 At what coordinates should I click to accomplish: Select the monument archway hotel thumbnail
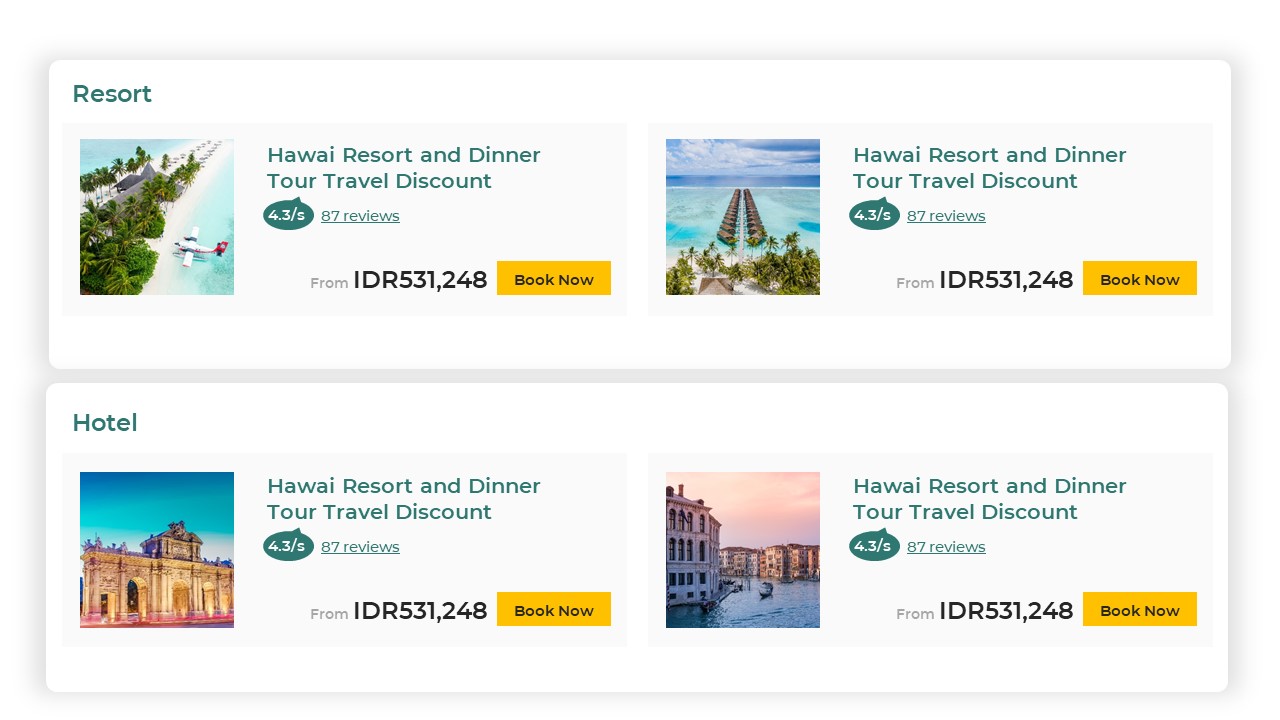(157, 549)
